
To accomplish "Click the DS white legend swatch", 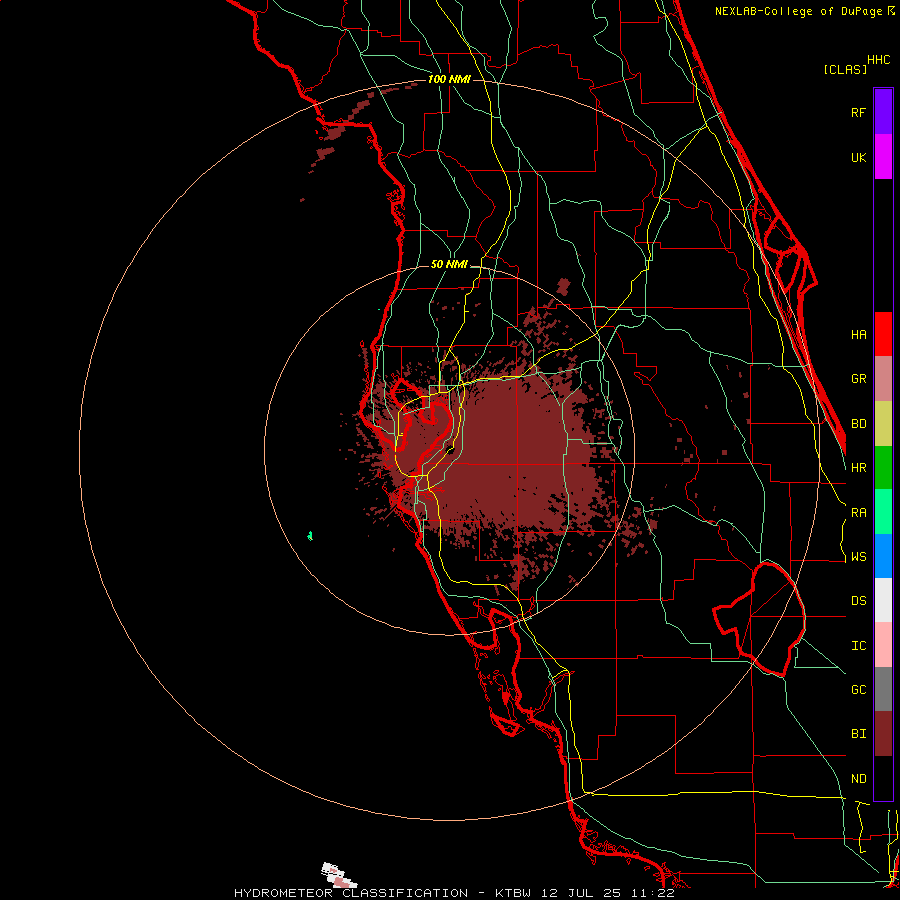I will tap(883, 600).
